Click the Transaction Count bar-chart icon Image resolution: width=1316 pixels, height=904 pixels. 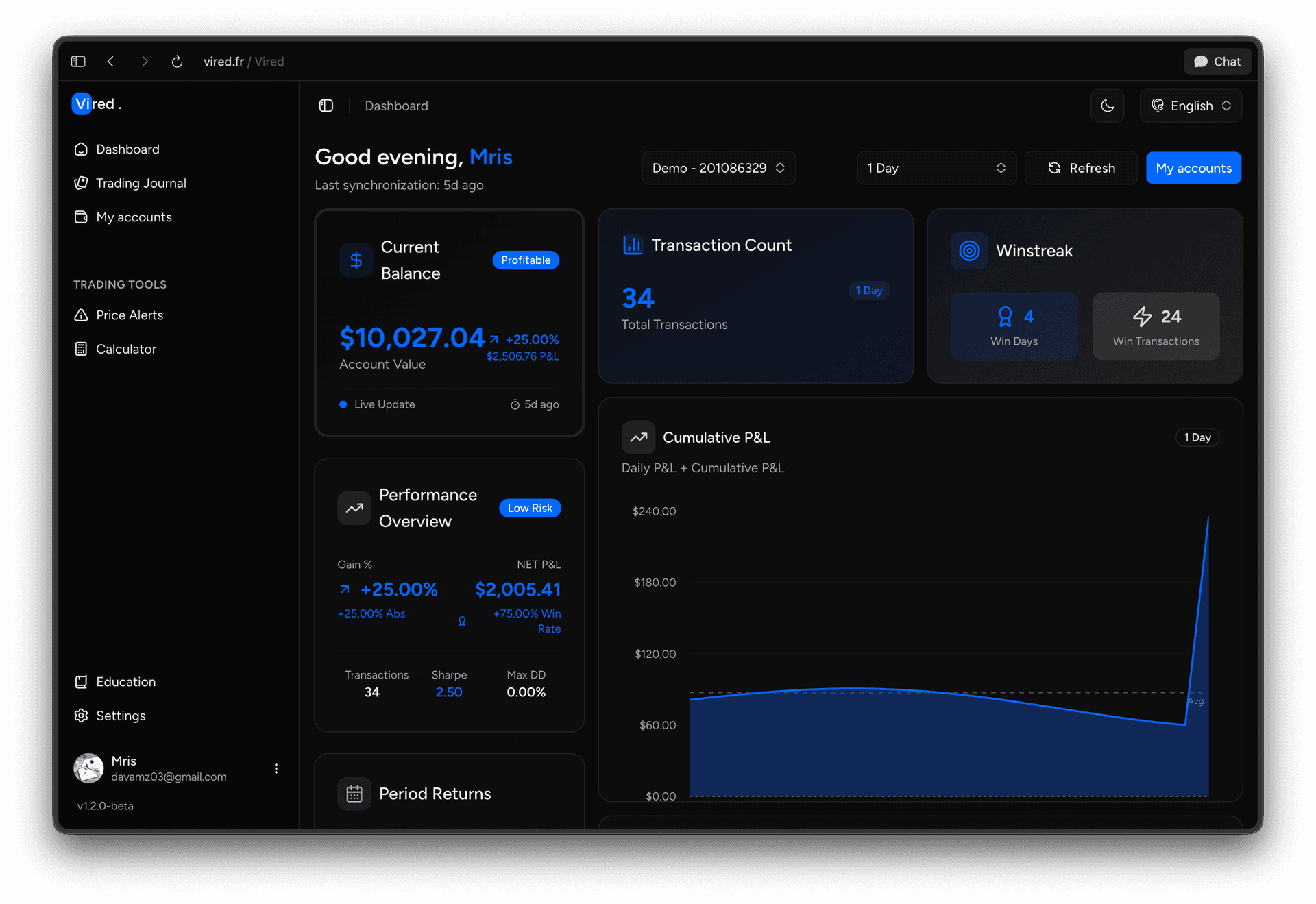pos(631,245)
